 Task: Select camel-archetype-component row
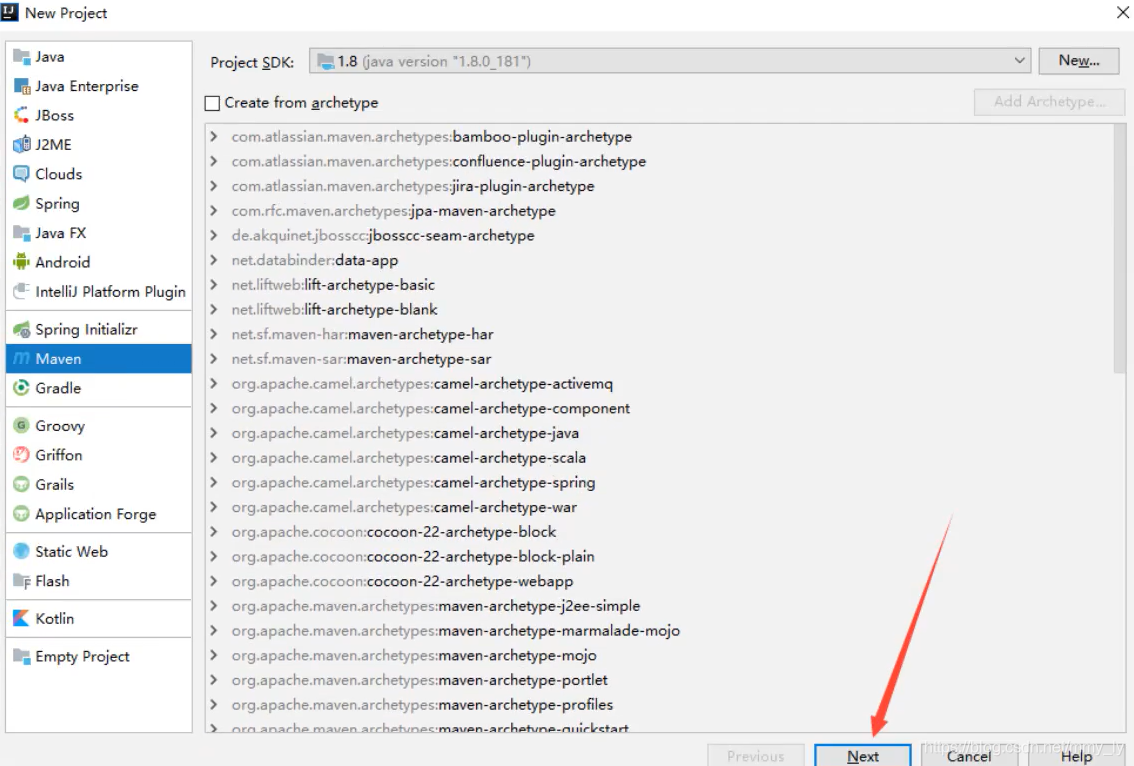[x=659, y=408]
